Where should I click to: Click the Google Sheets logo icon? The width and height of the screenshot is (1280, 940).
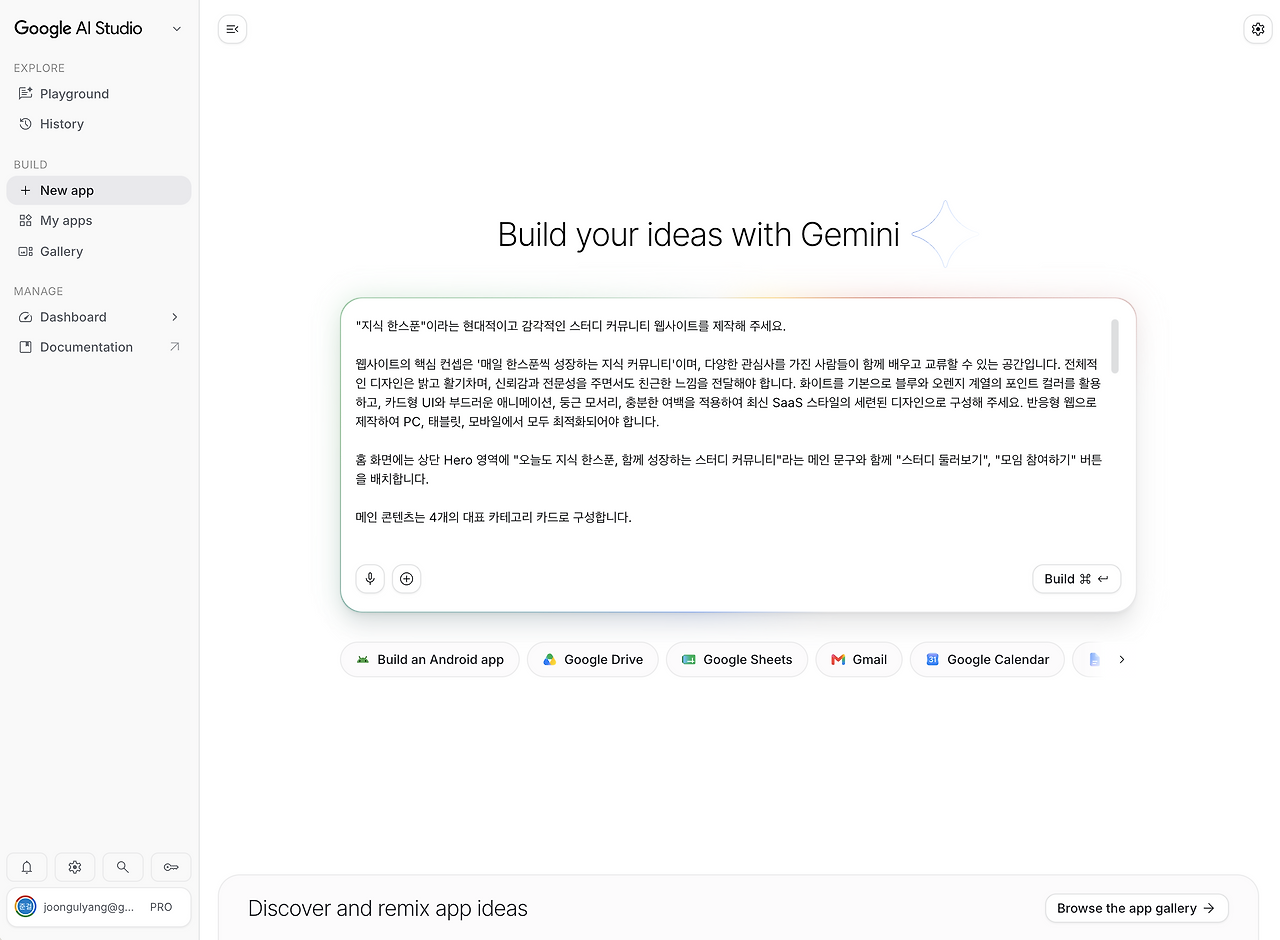[x=688, y=660]
